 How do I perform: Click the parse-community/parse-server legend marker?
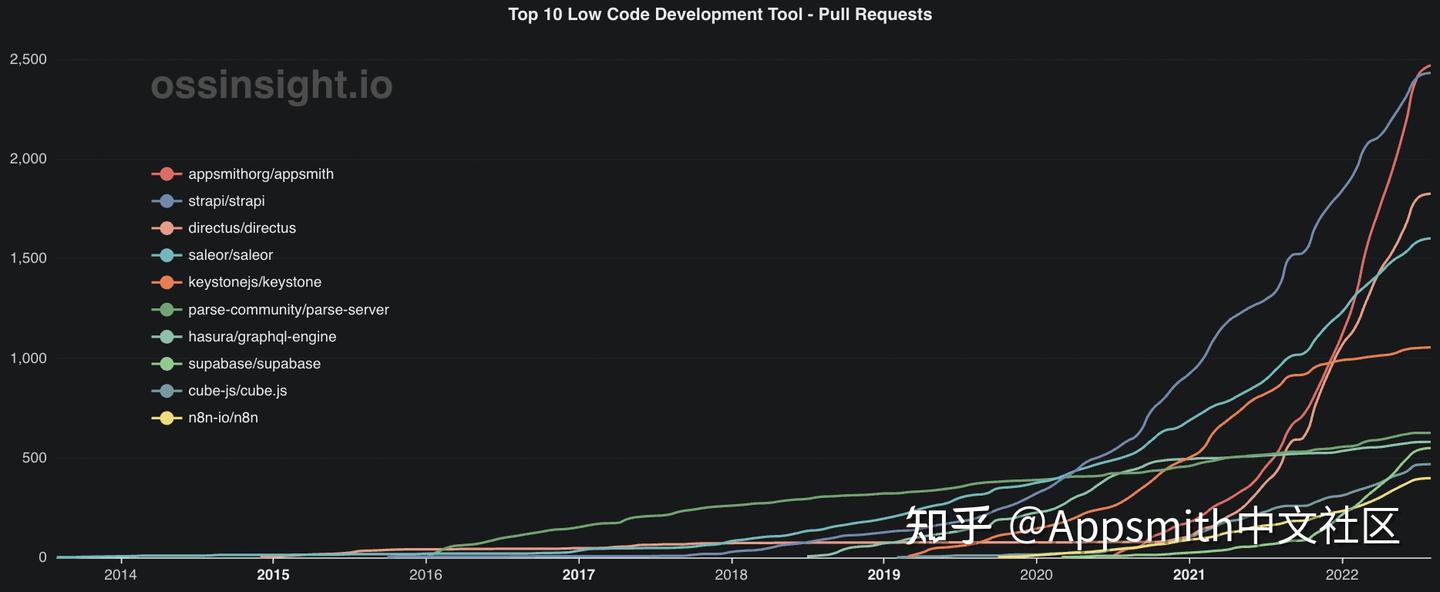pyautogui.click(x=166, y=308)
